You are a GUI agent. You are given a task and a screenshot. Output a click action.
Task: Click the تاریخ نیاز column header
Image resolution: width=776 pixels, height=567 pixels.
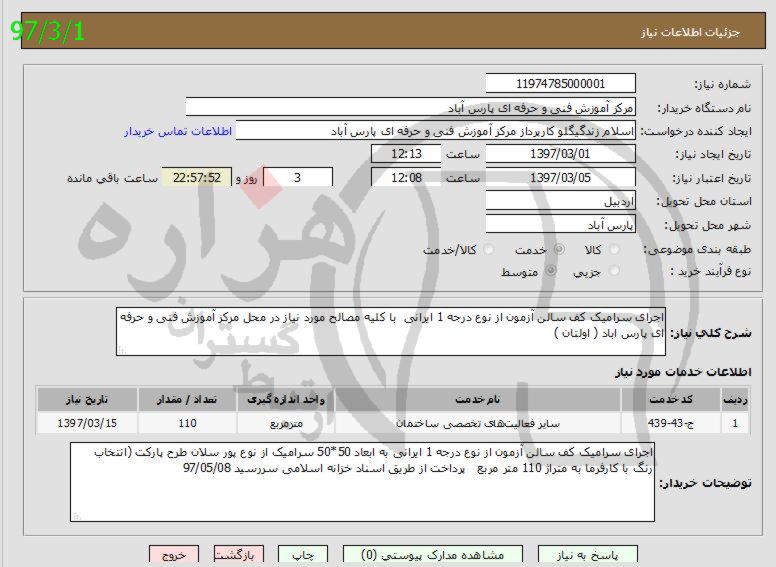(x=87, y=400)
